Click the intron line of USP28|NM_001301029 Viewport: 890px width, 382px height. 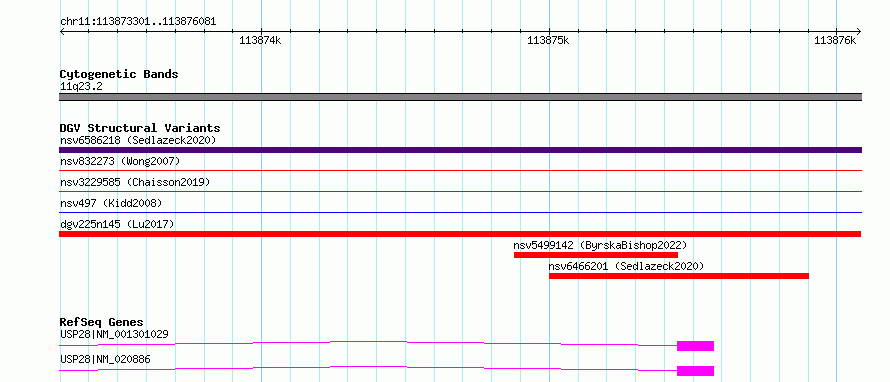click(x=368, y=343)
